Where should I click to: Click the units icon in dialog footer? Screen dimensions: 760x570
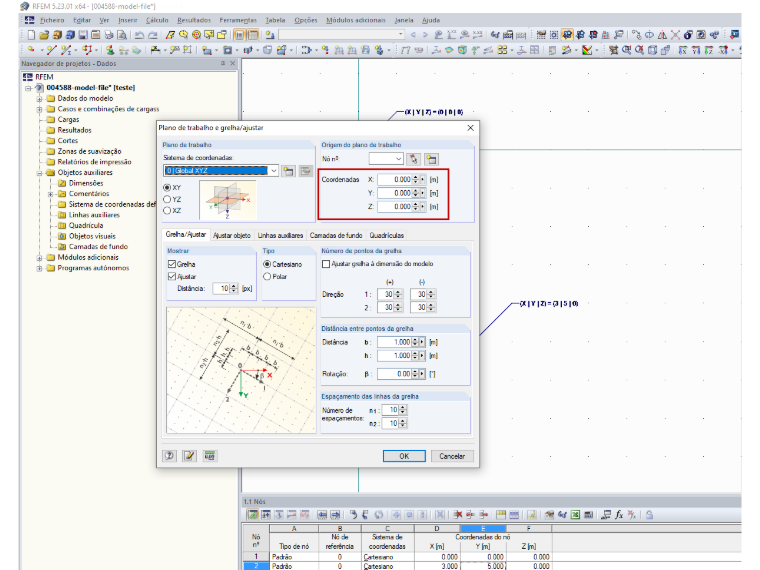pyautogui.click(x=210, y=456)
